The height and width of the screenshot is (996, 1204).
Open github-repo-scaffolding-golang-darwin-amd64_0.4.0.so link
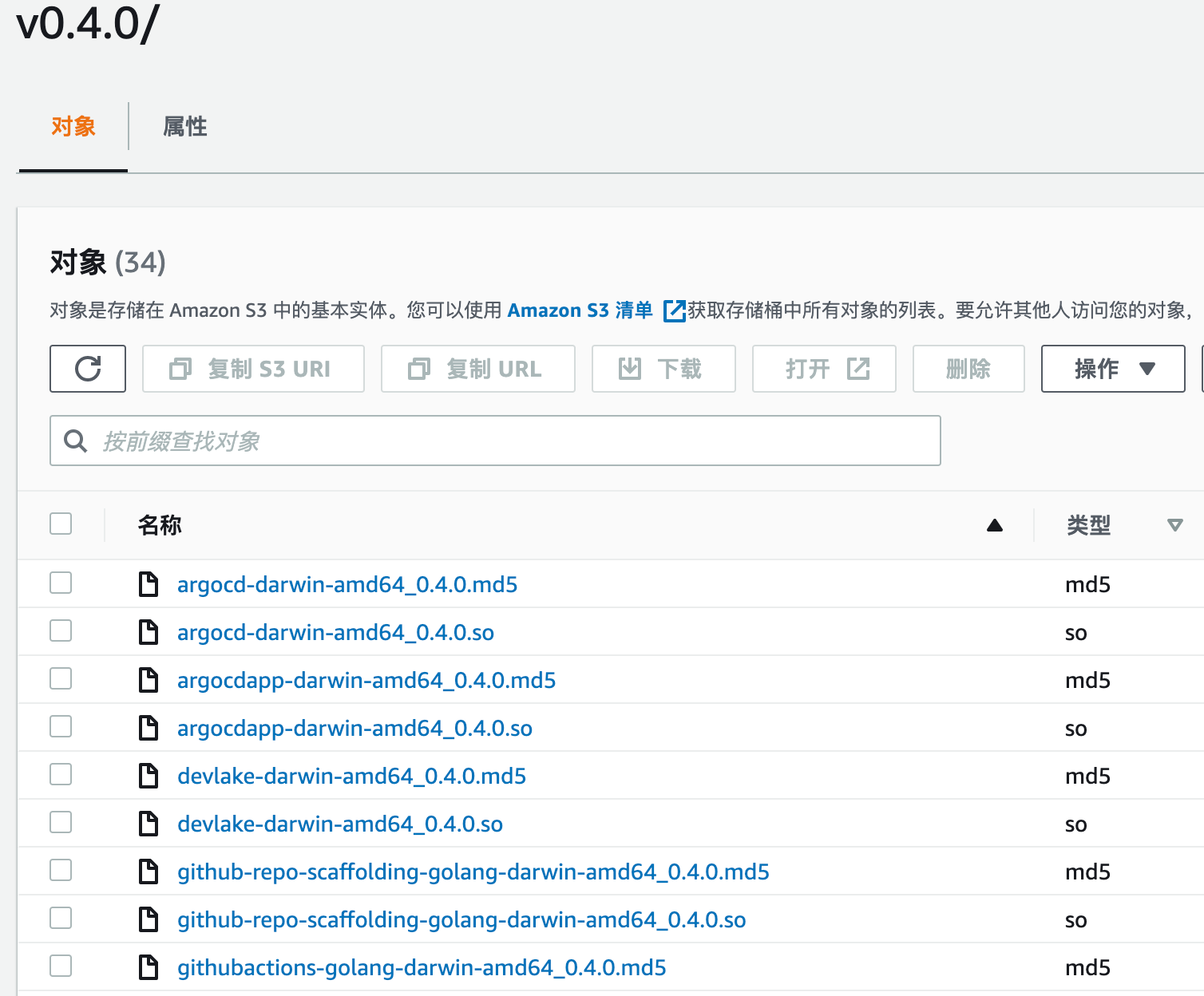[461, 920]
